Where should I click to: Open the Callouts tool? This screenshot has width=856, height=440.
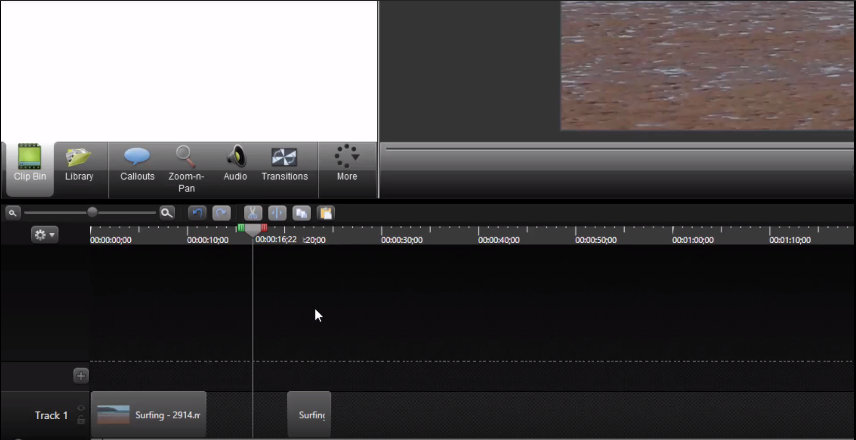point(137,164)
